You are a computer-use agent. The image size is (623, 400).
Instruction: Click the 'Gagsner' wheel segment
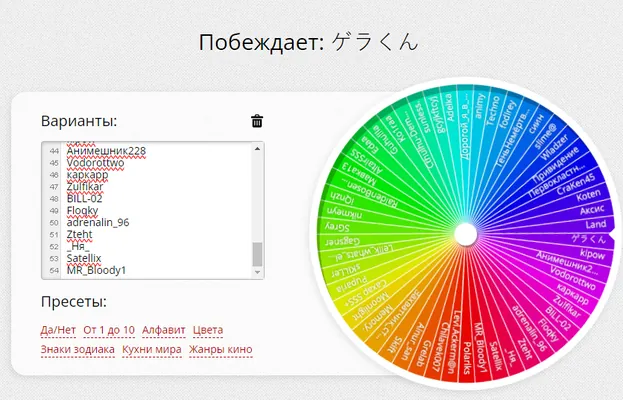[x=342, y=242]
